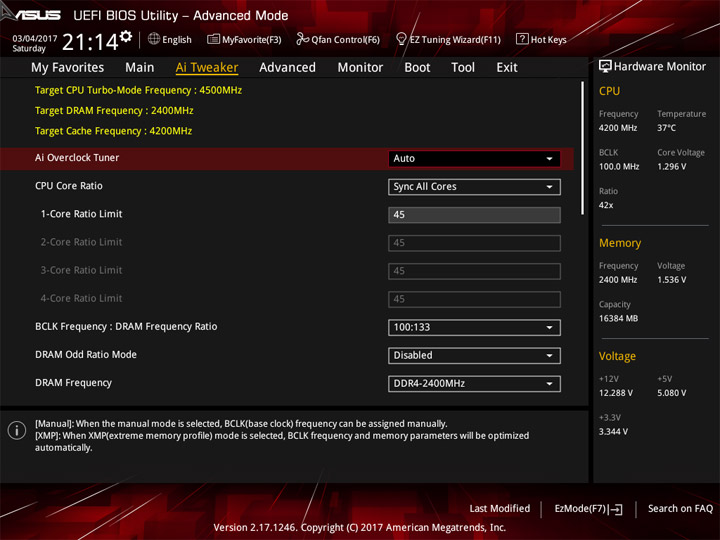Click the 2-Core Ratio Limit field
Image resolution: width=720 pixels, height=540 pixels.
pyautogui.click(x=474, y=243)
